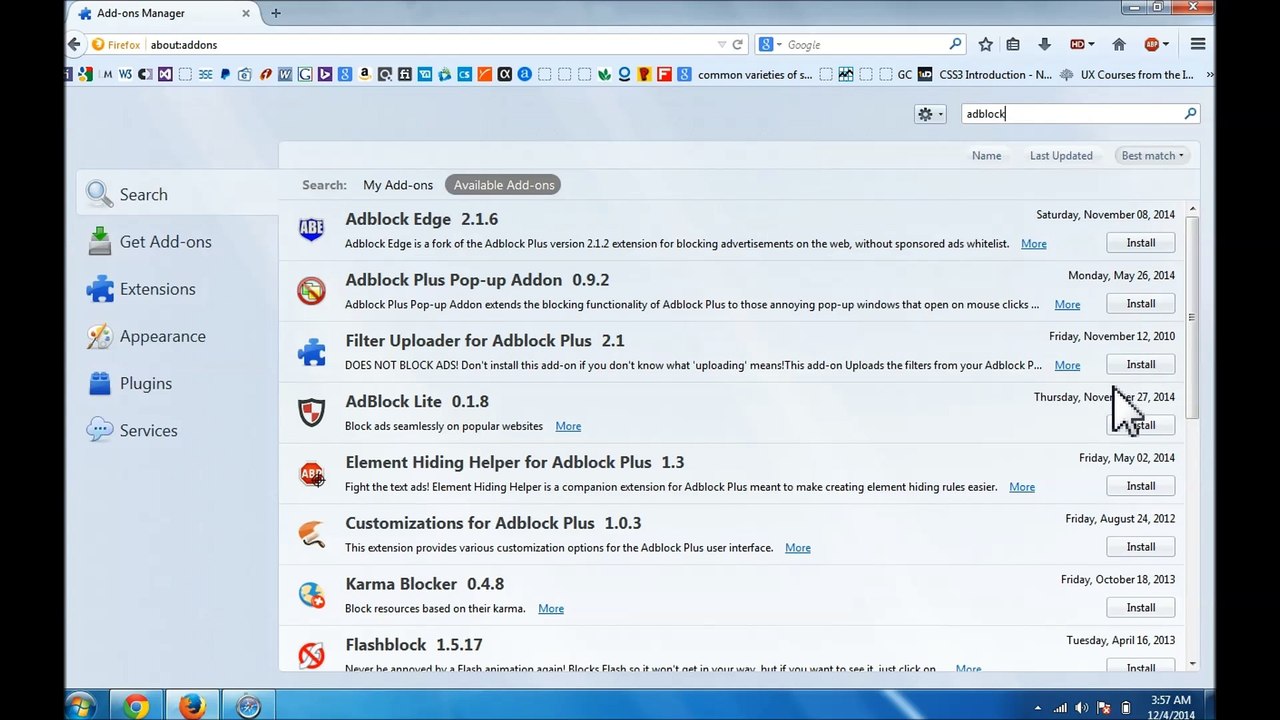
Task: Sort results by Last Updated
Action: click(x=1061, y=155)
